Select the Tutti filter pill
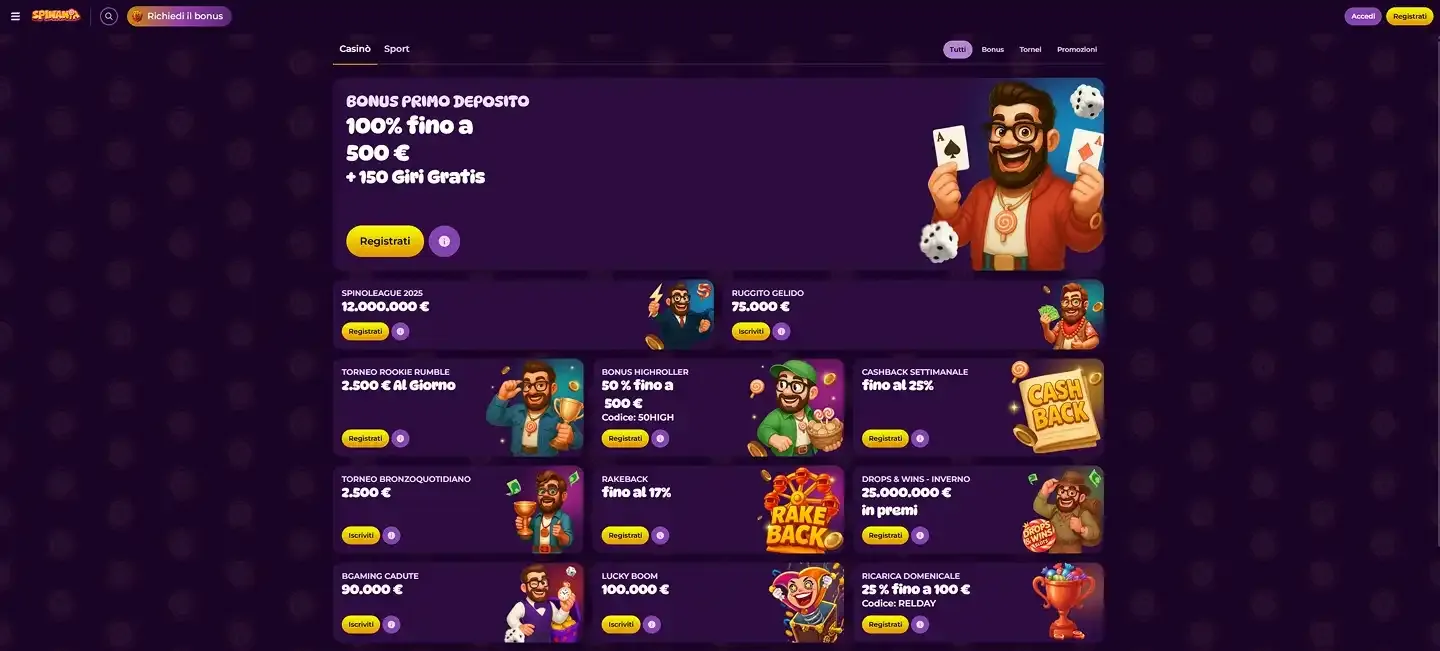 coord(958,49)
